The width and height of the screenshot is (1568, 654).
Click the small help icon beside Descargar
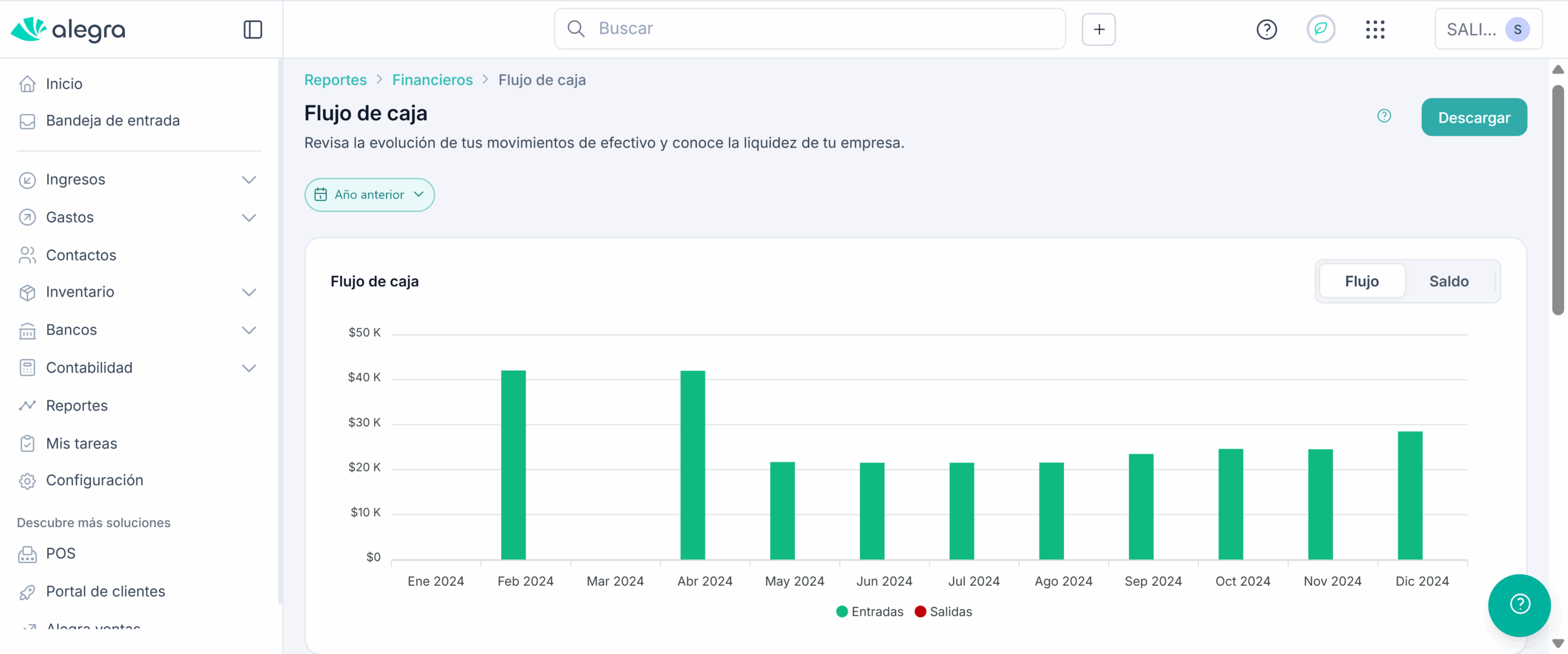(x=1384, y=116)
